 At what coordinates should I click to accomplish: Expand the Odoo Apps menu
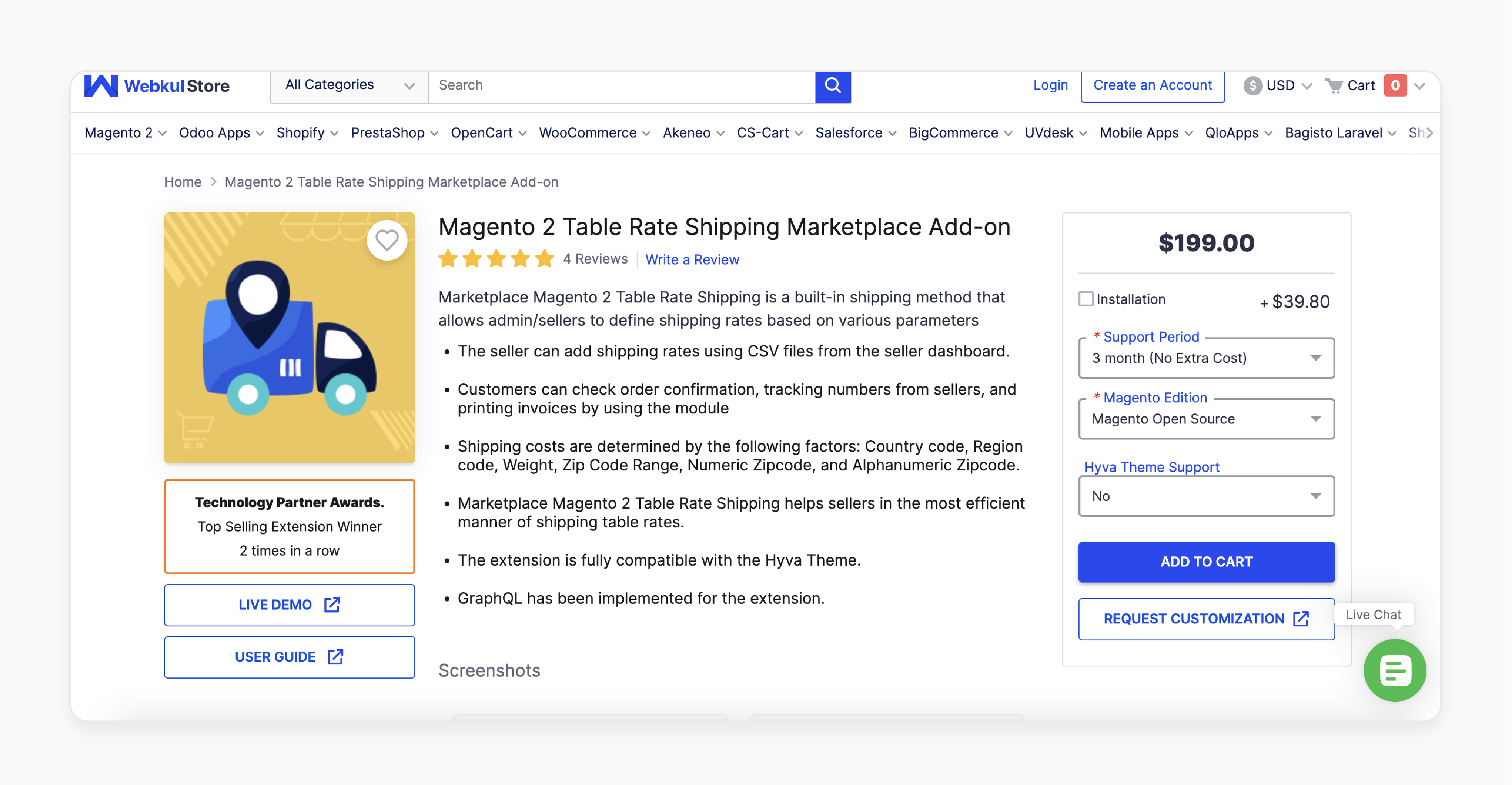[221, 133]
